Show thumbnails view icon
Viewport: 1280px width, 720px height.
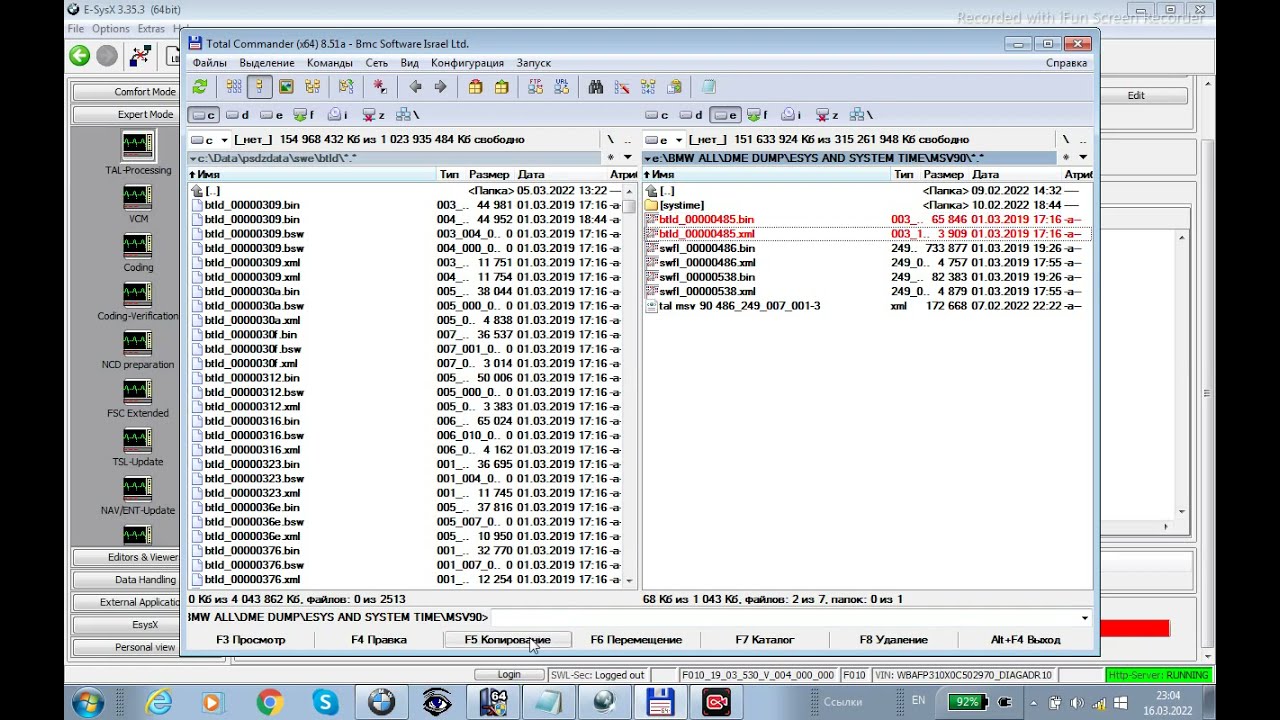(x=286, y=87)
